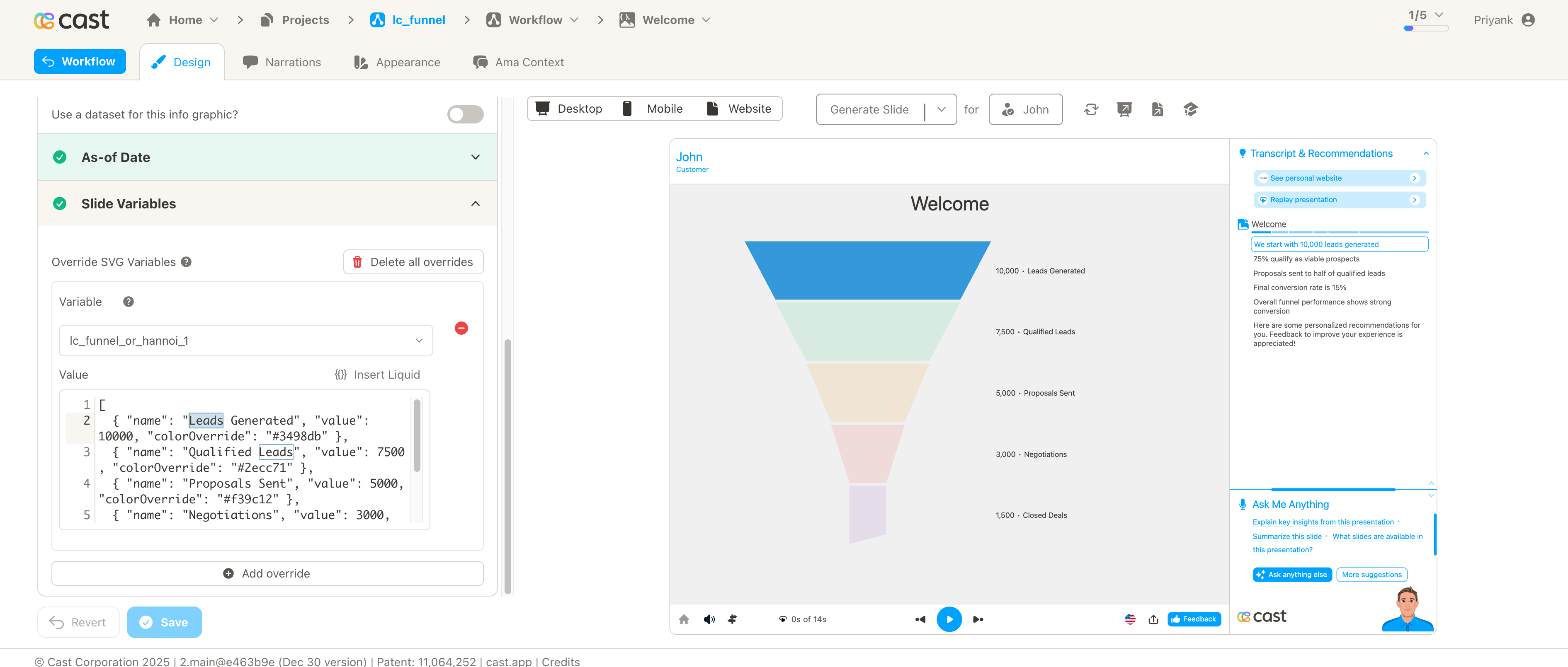This screenshot has height=667, width=1568.
Task: Click the refresh slide icon
Action: click(1091, 109)
